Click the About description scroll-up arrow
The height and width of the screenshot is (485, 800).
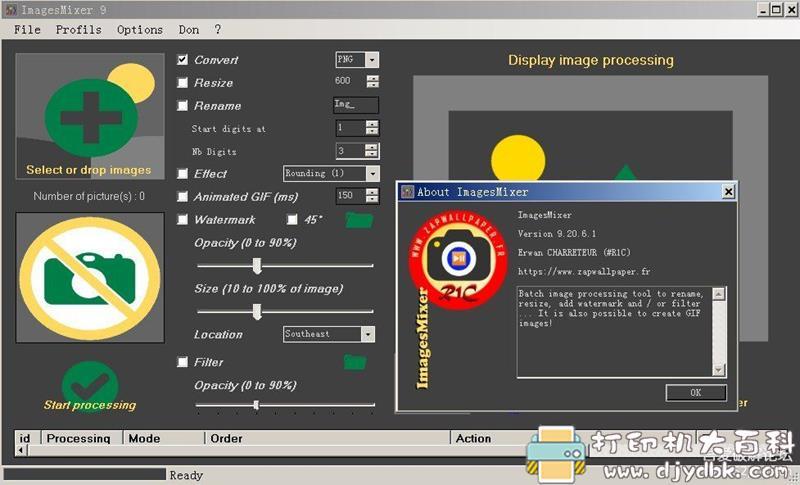(x=718, y=294)
